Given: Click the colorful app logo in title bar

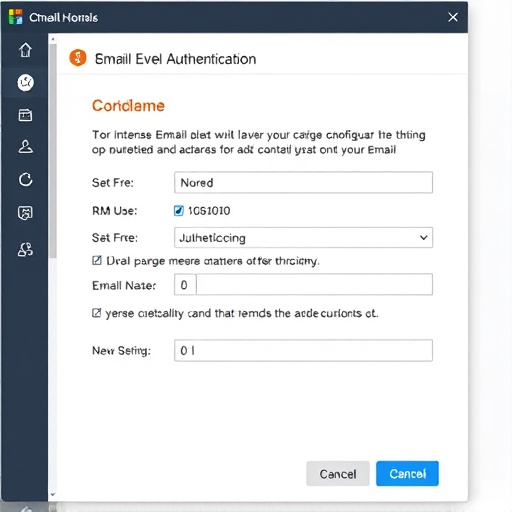Looking at the screenshot, I should coord(15,17).
